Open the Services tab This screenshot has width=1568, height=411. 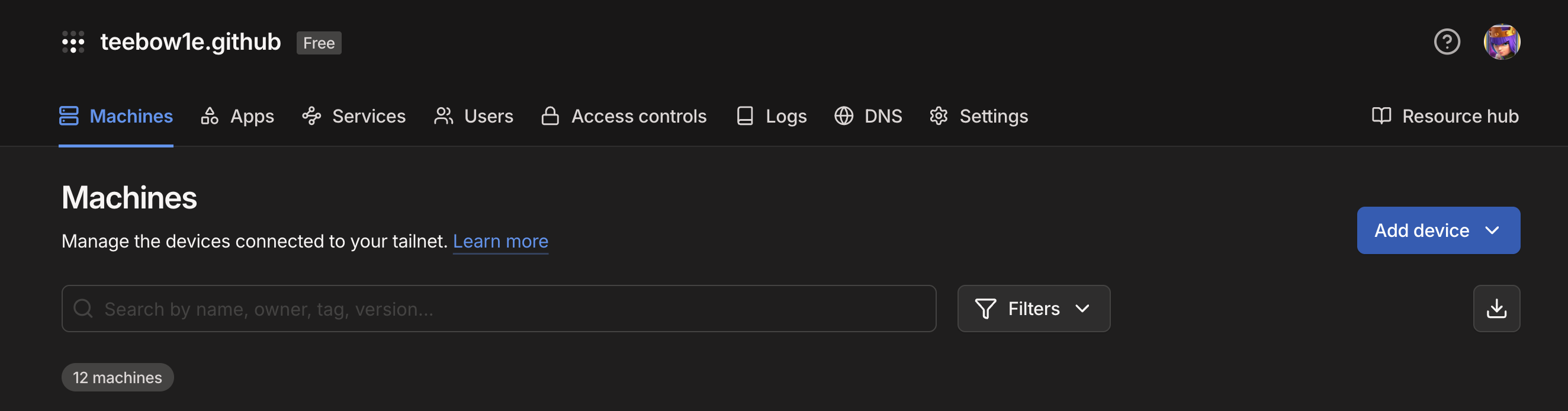354,115
